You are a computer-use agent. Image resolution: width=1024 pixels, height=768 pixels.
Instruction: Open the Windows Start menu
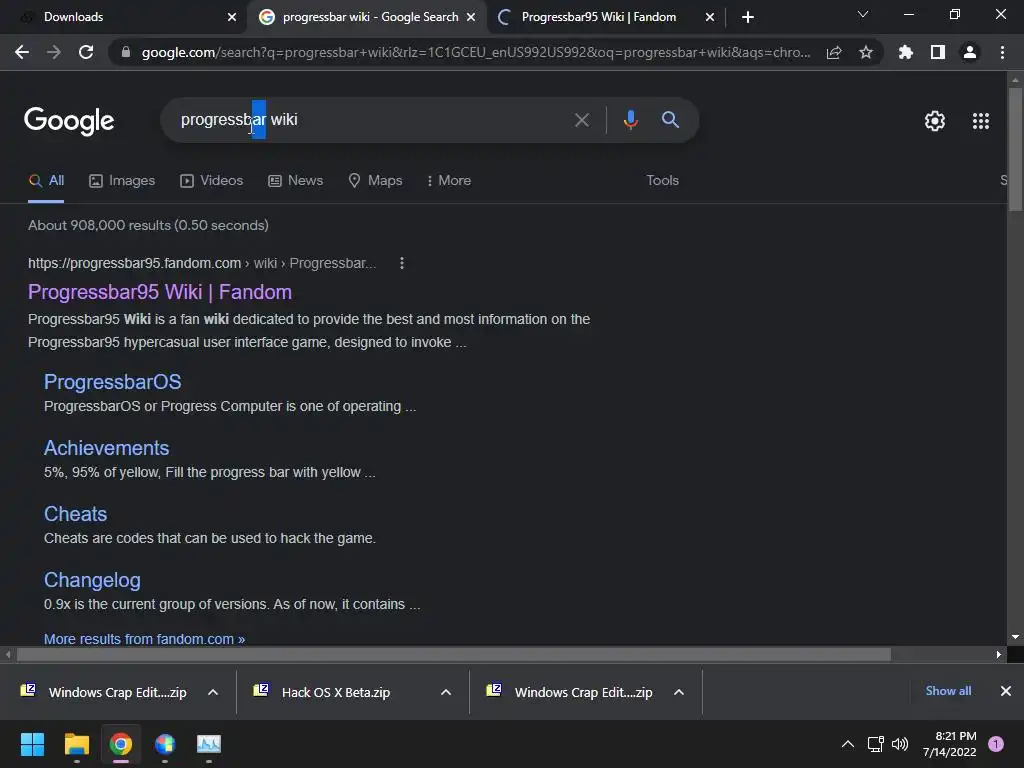coord(32,744)
